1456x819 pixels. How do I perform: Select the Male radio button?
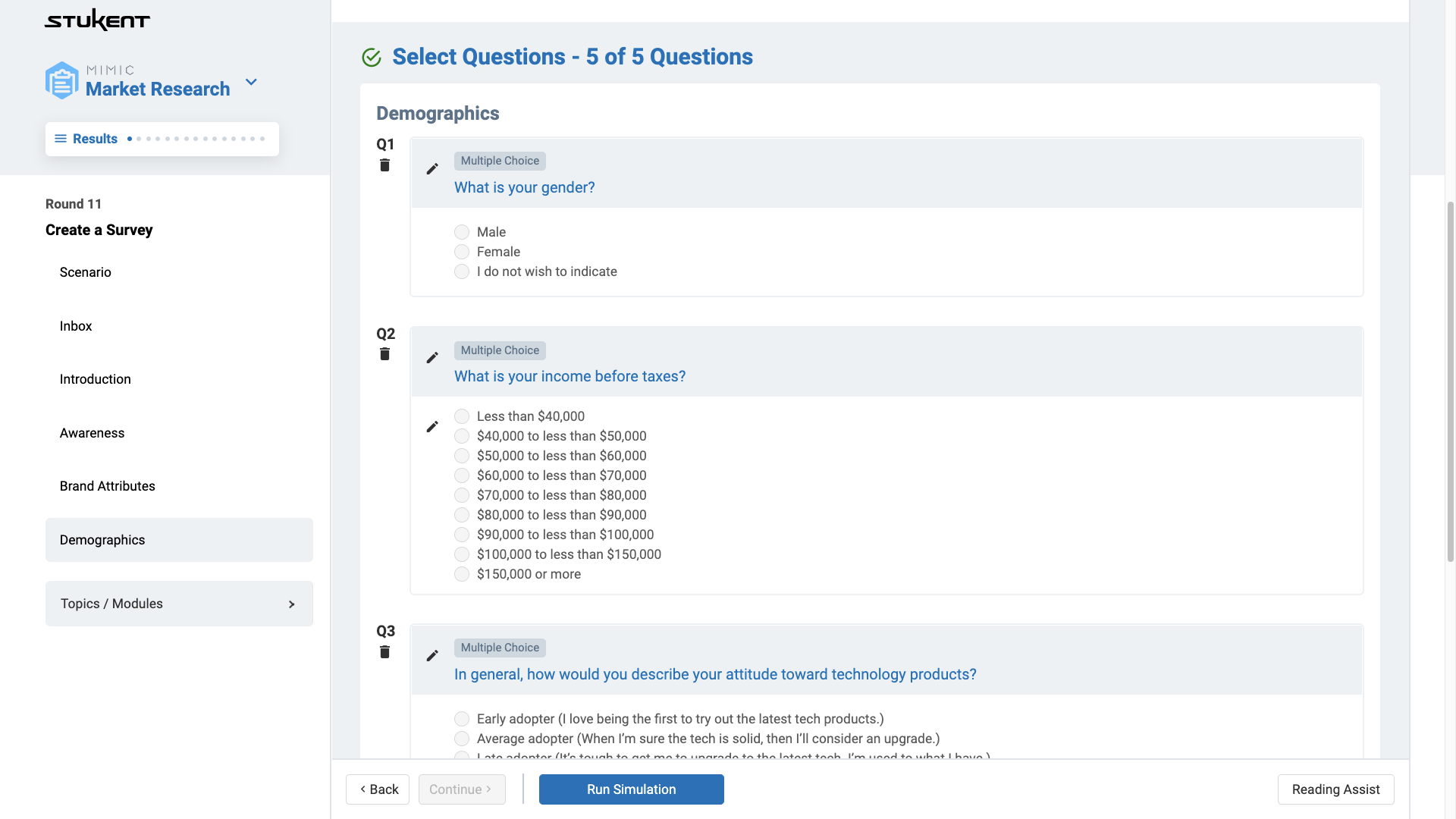pyautogui.click(x=461, y=232)
